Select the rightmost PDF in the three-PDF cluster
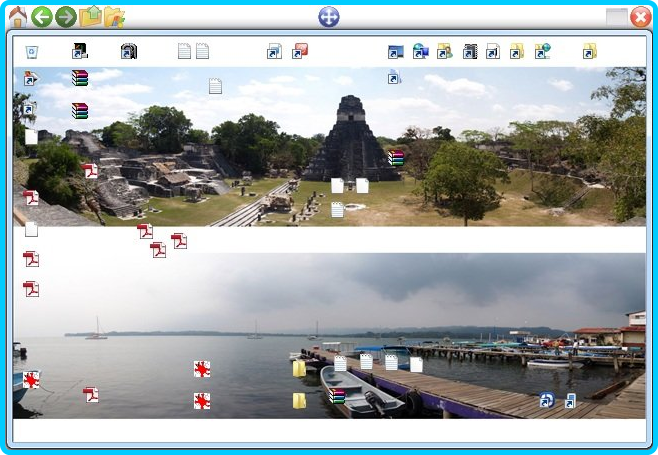This screenshot has width=658, height=455. (180, 241)
